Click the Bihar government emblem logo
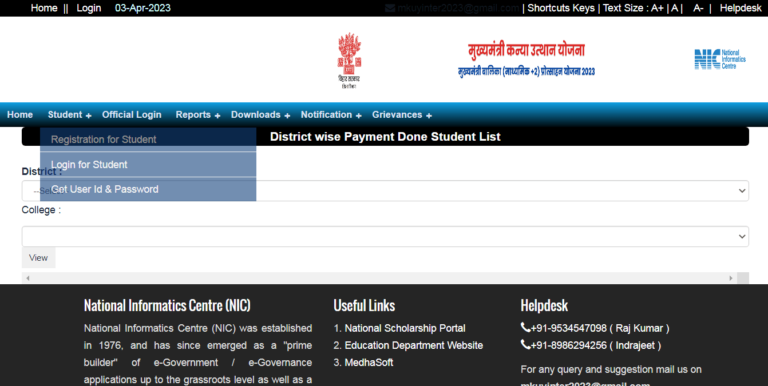Viewport: 768px width, 386px height. 349,61
